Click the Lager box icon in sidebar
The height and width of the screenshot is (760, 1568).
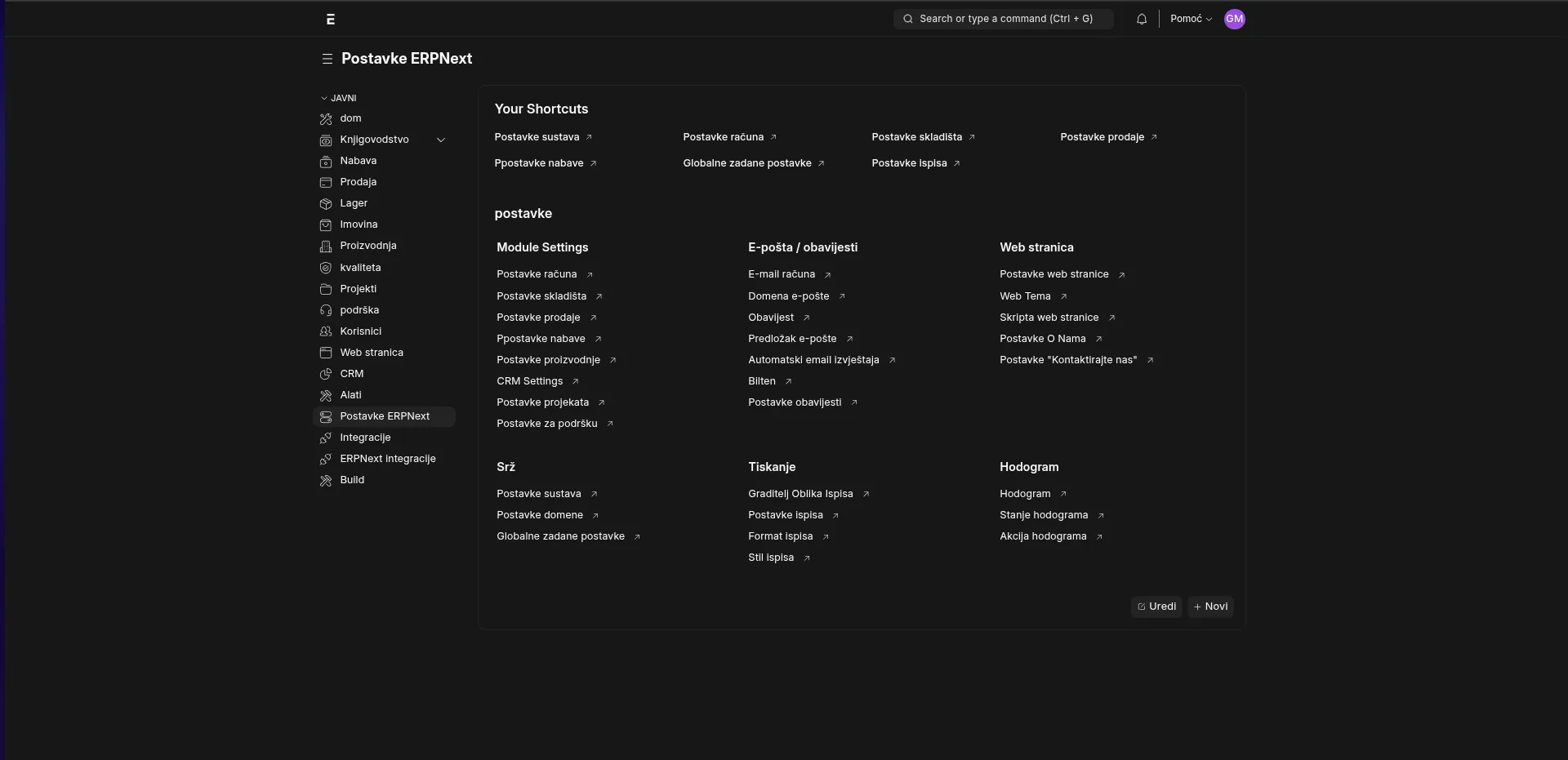326,203
